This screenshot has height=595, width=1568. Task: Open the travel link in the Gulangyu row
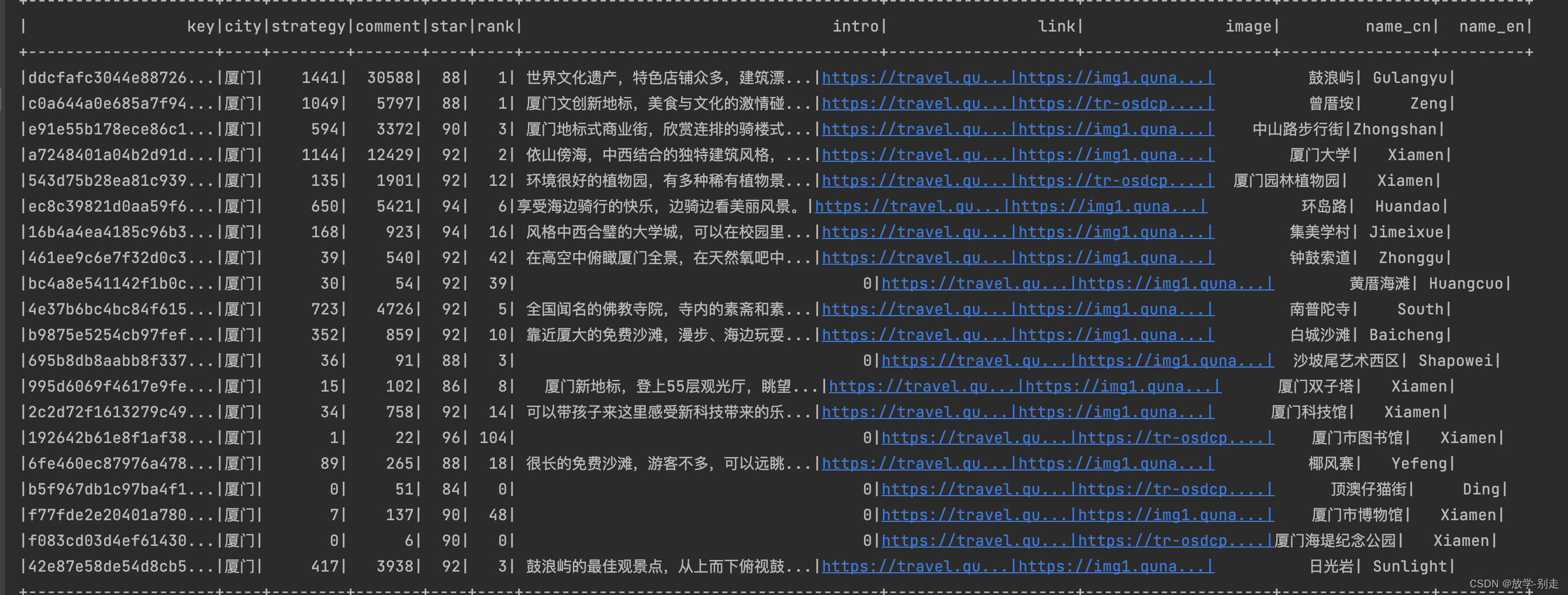[x=916, y=78]
